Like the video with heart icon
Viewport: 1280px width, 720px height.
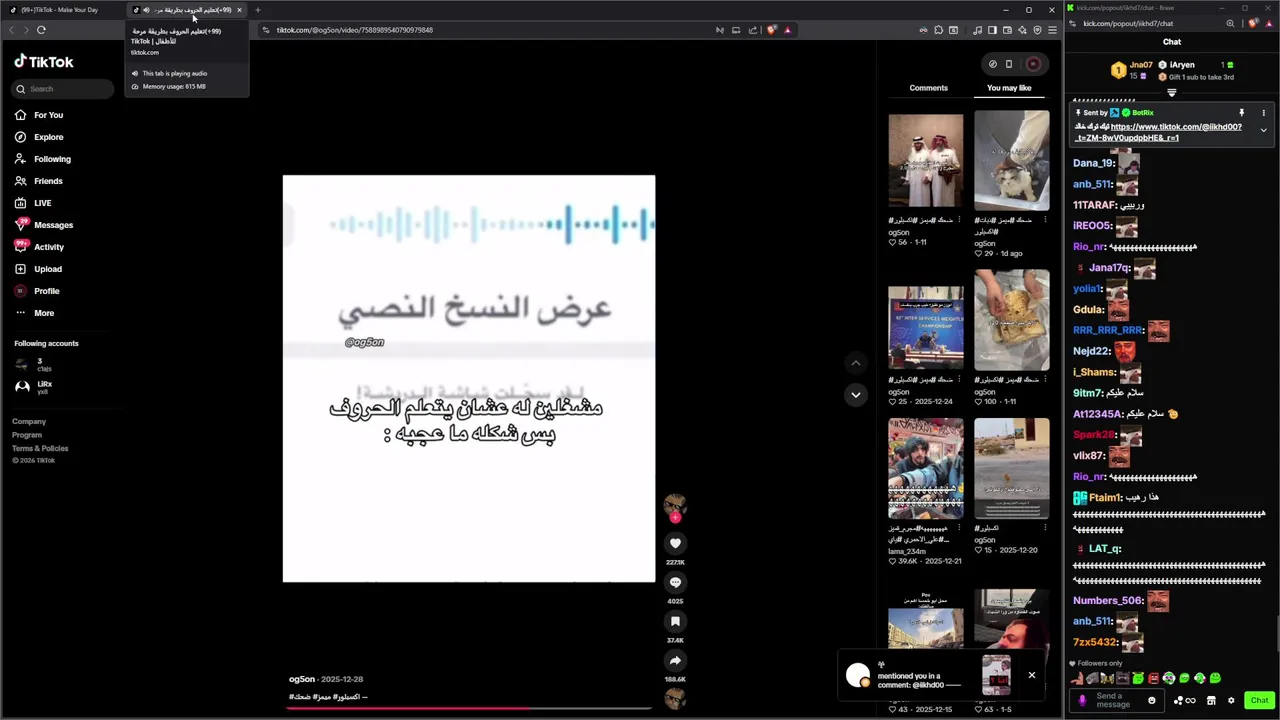click(x=675, y=543)
